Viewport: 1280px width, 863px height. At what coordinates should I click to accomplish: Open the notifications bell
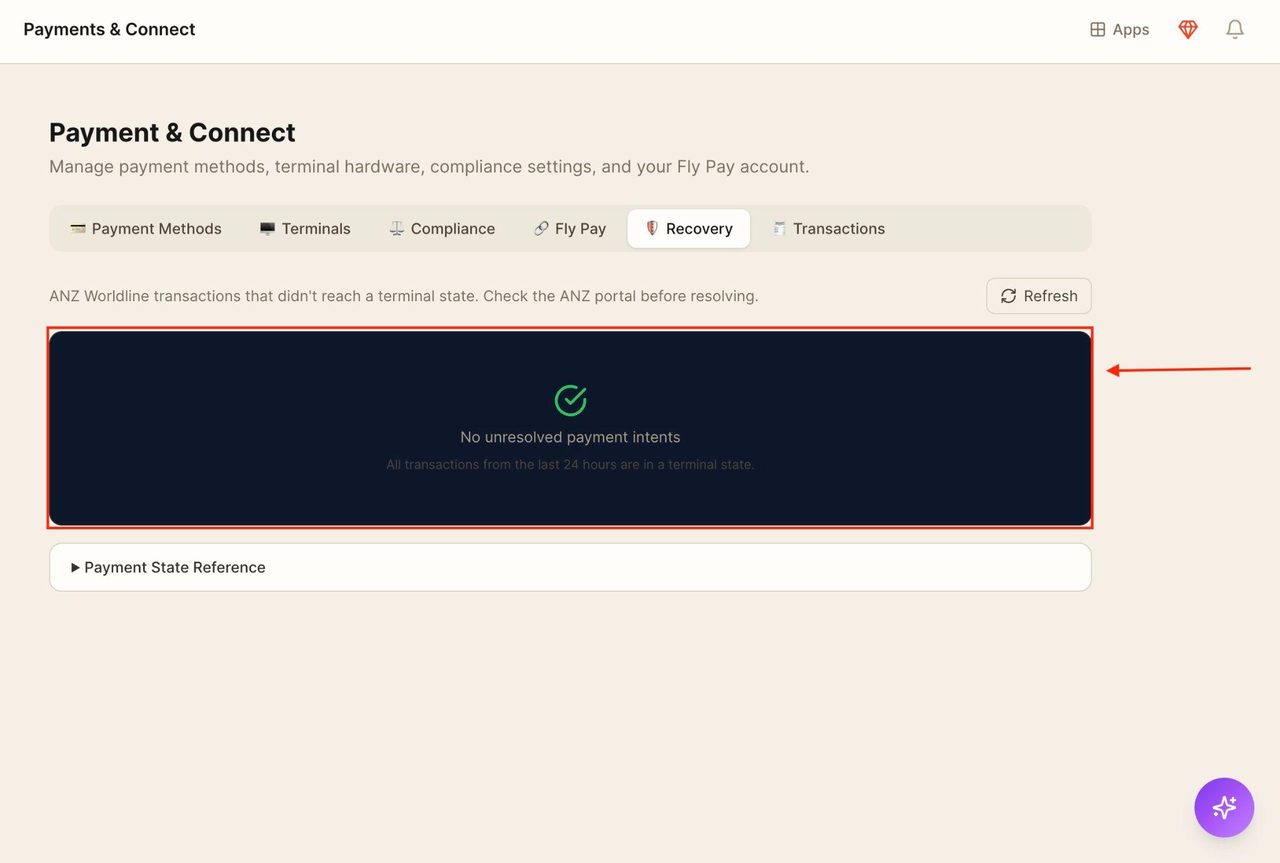tap(1235, 30)
